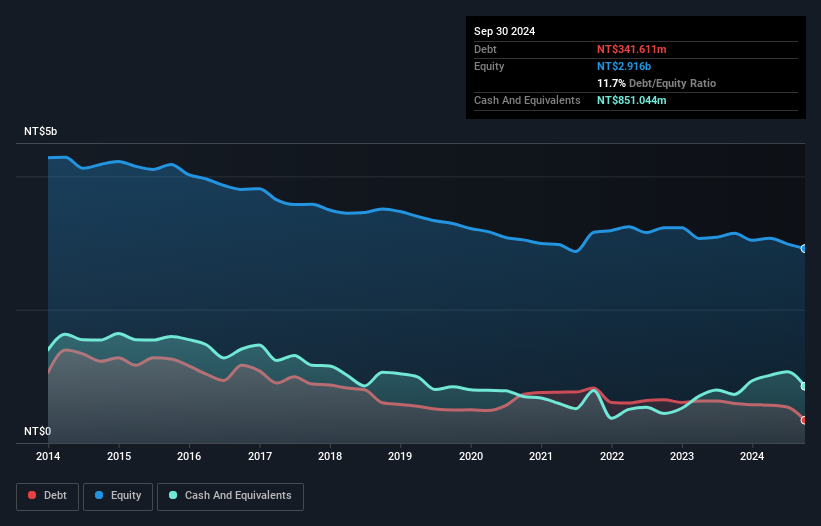Click the blue Equity endpoint marker on chart
Image resolution: width=821 pixels, height=526 pixels.
(x=804, y=249)
